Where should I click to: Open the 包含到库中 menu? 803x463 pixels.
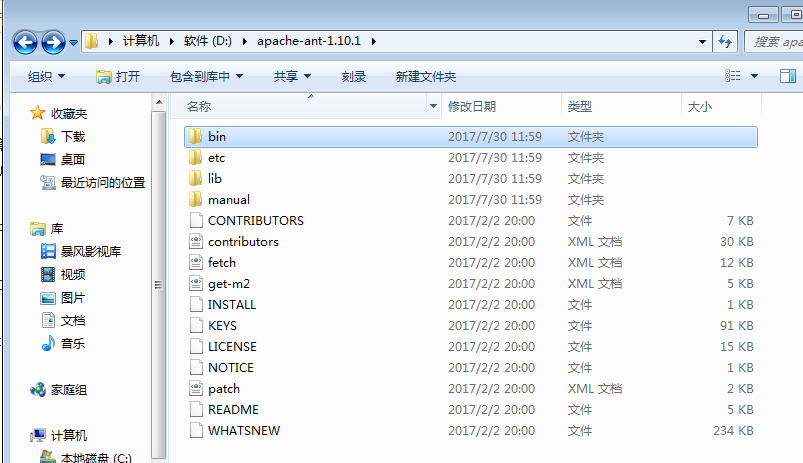click(x=206, y=77)
